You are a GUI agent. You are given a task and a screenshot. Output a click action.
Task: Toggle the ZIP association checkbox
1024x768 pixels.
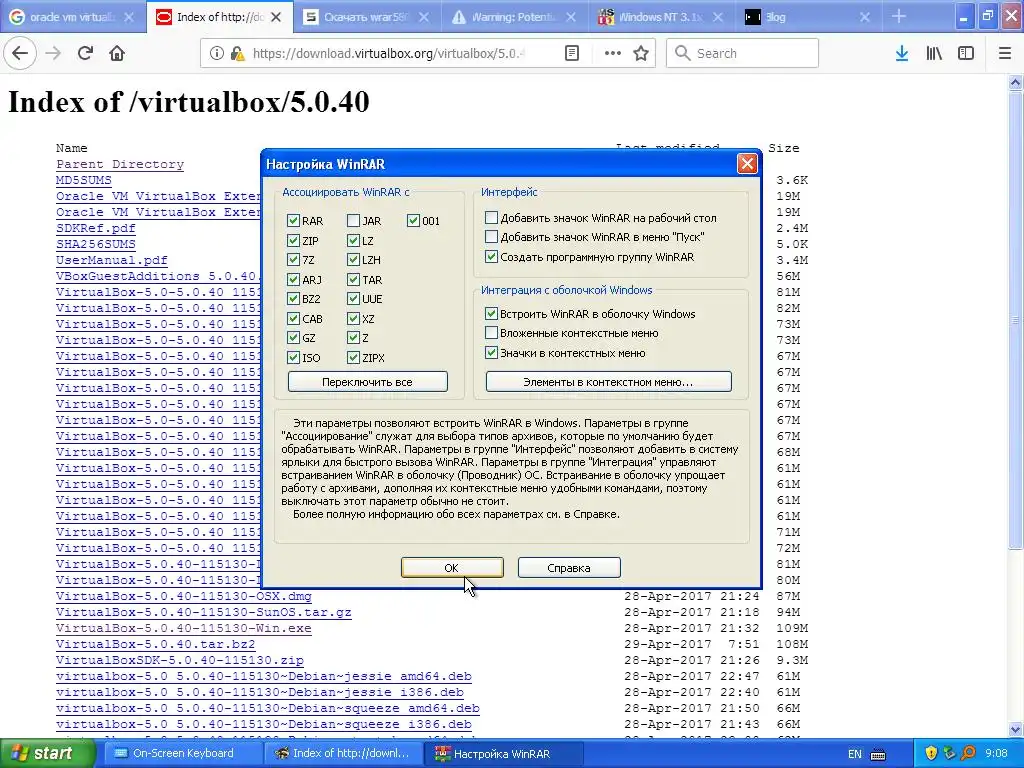pyautogui.click(x=293, y=240)
